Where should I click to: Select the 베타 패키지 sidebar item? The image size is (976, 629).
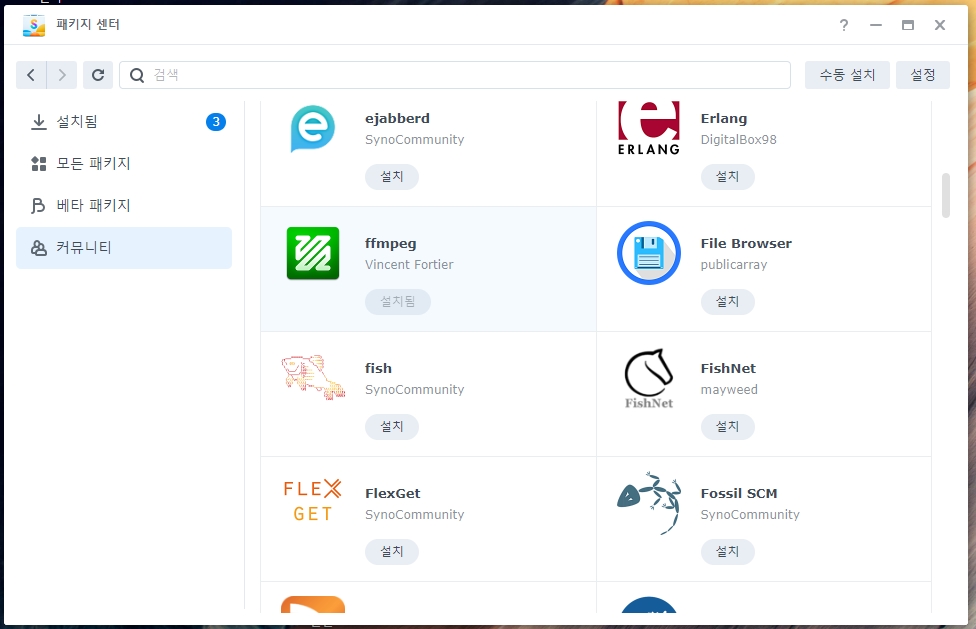(124, 205)
